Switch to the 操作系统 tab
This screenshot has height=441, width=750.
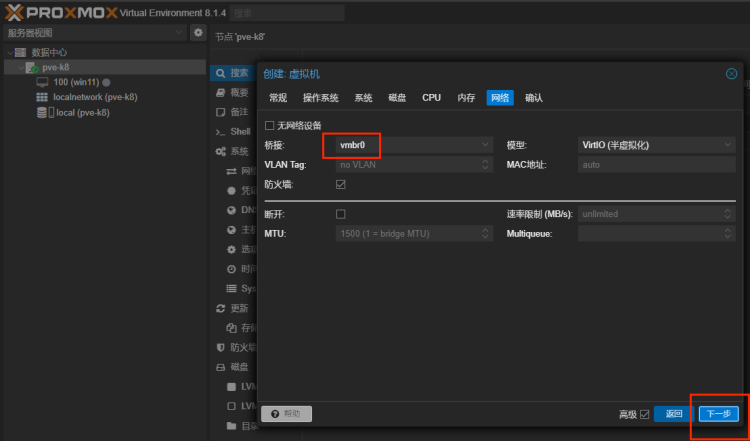[320, 98]
